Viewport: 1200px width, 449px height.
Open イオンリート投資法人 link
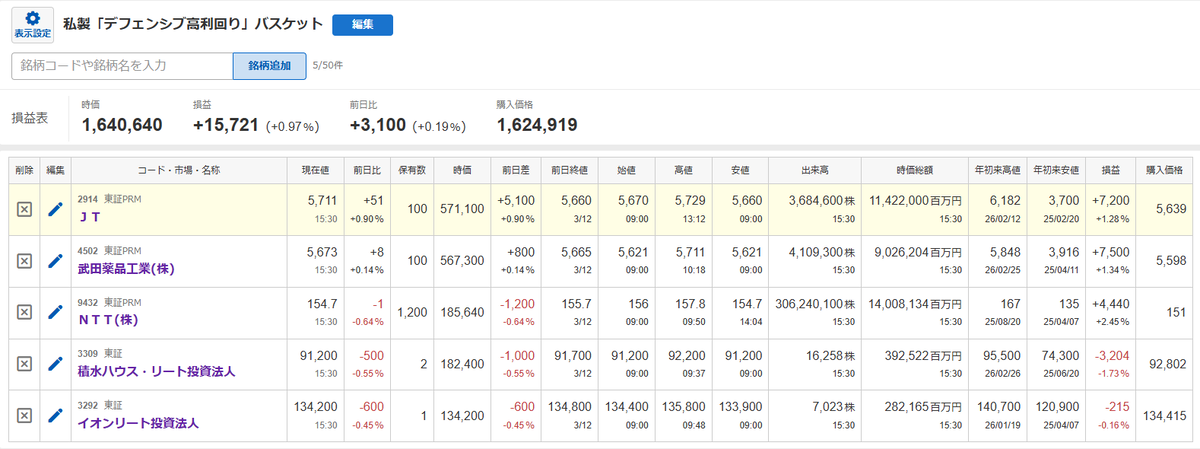click(x=138, y=422)
